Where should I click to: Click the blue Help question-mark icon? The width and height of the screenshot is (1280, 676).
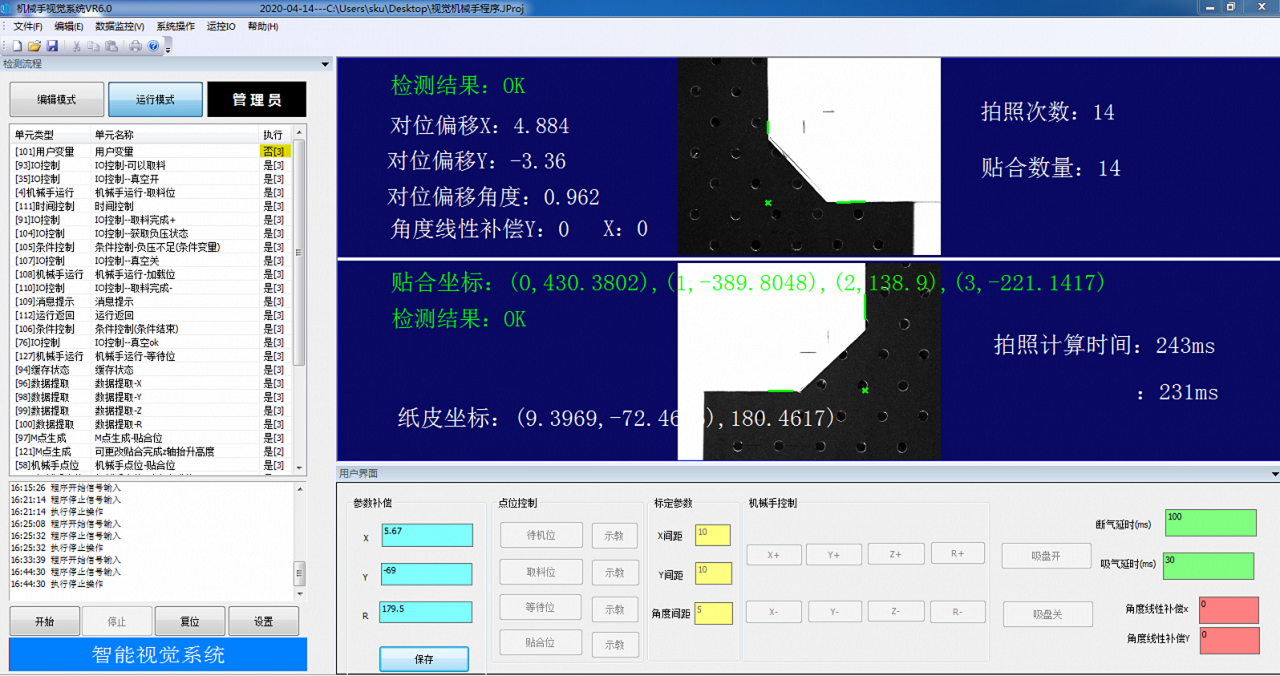[x=153, y=46]
